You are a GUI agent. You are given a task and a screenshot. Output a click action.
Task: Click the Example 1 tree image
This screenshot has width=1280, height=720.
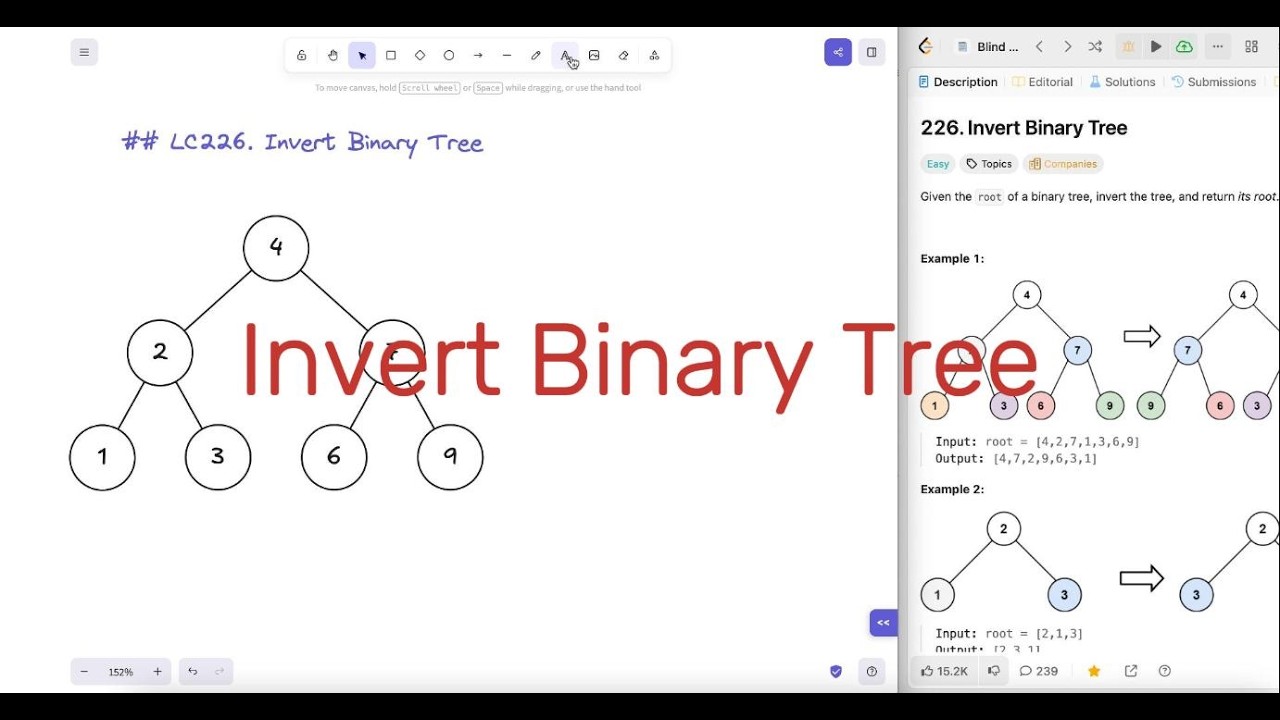click(x=1100, y=350)
